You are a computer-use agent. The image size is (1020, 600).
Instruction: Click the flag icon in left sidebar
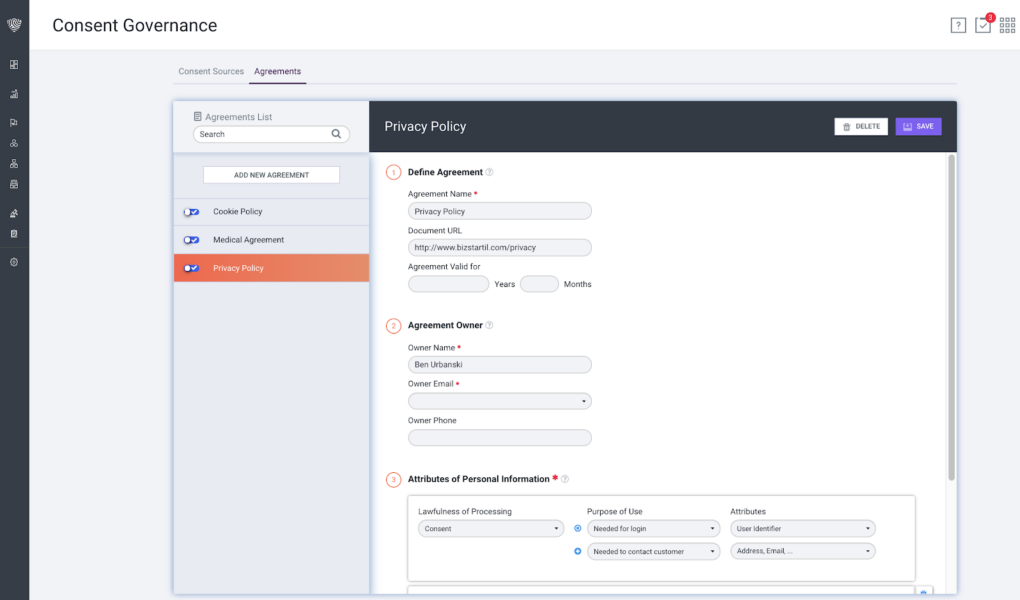click(x=14, y=123)
